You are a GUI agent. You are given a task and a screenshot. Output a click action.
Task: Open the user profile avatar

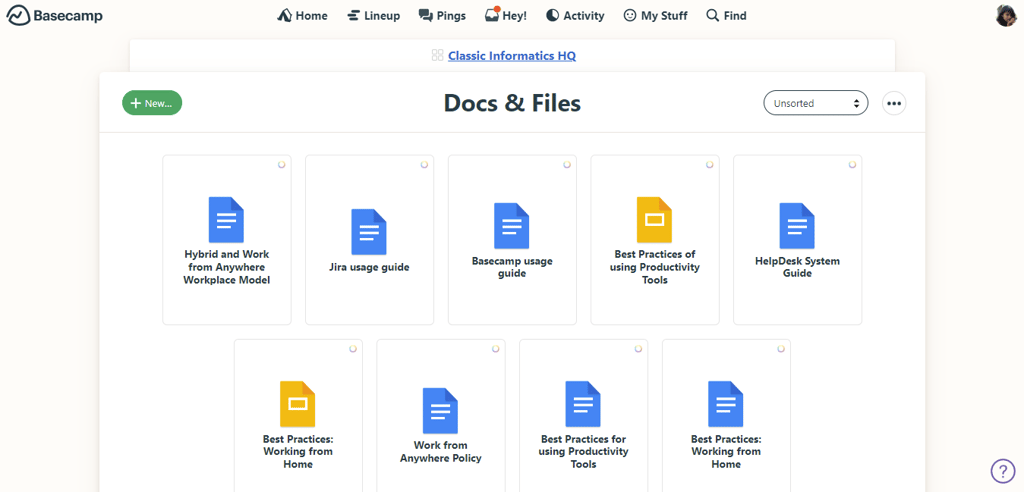(x=1005, y=16)
